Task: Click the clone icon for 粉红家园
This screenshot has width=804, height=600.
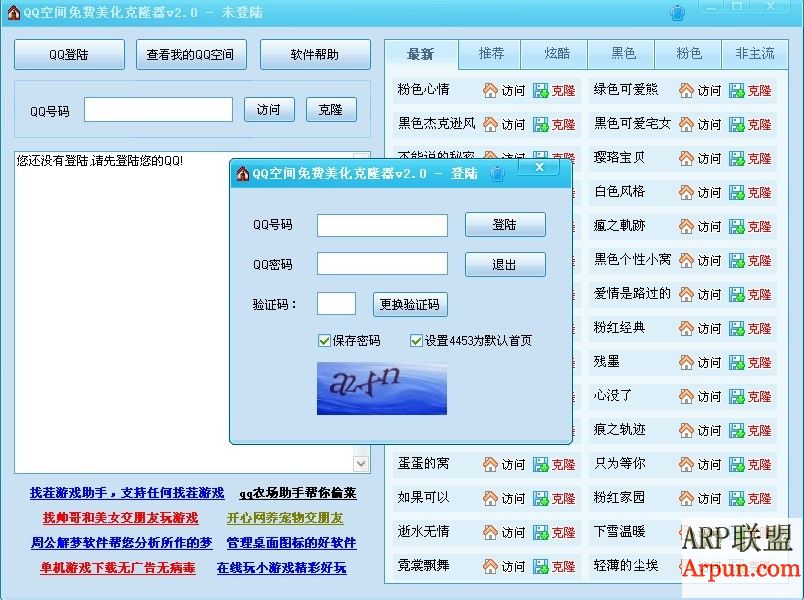Action: click(736, 498)
